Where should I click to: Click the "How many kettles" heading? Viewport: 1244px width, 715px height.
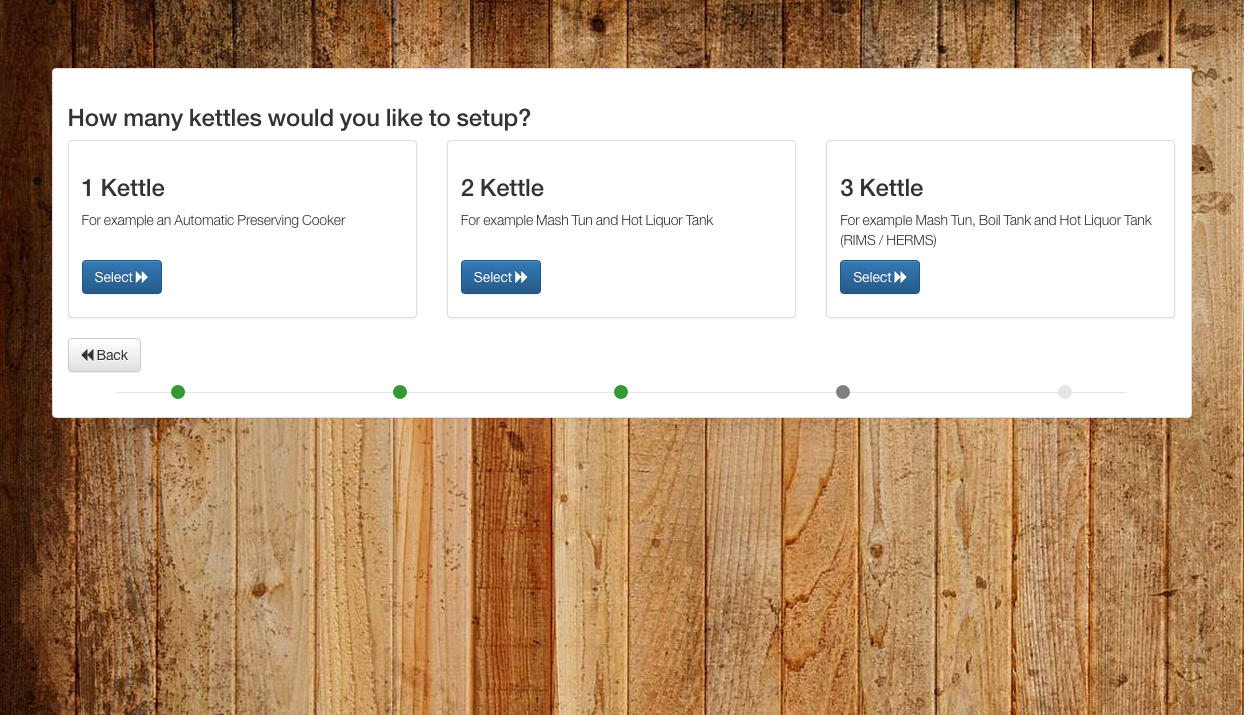click(299, 118)
